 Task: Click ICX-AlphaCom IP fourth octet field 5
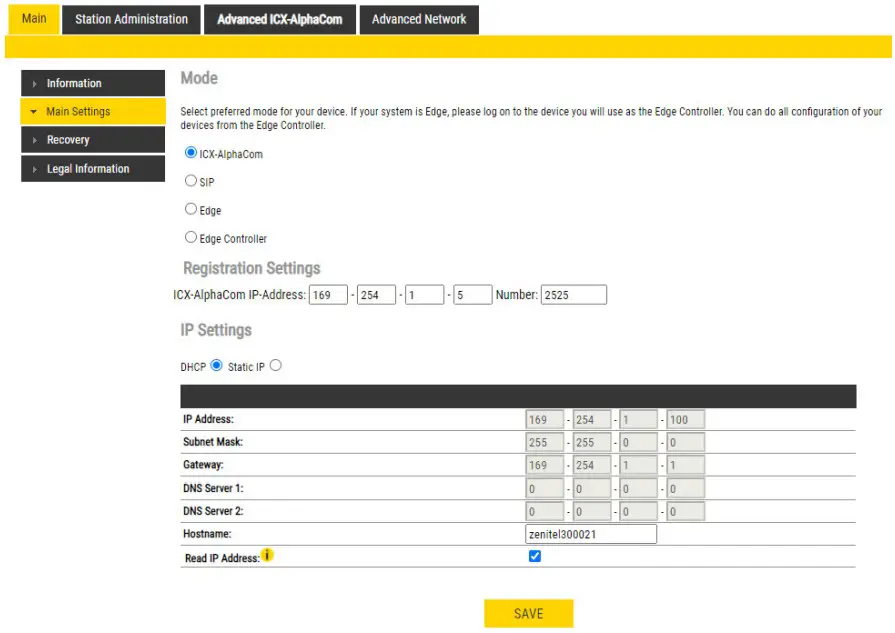(473, 295)
